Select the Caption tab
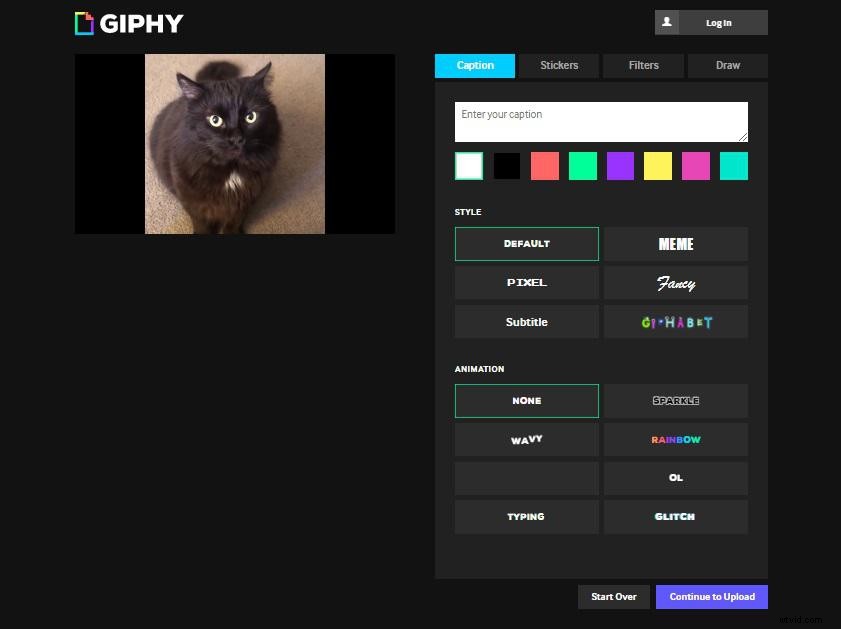 [x=474, y=65]
